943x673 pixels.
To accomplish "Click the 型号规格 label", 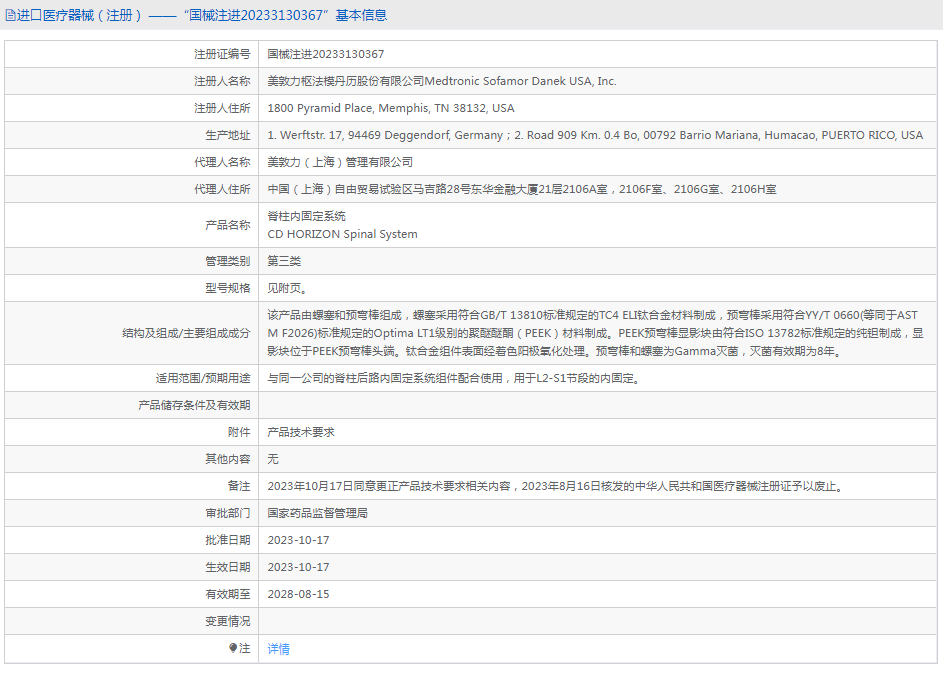I will pyautogui.click(x=227, y=288).
